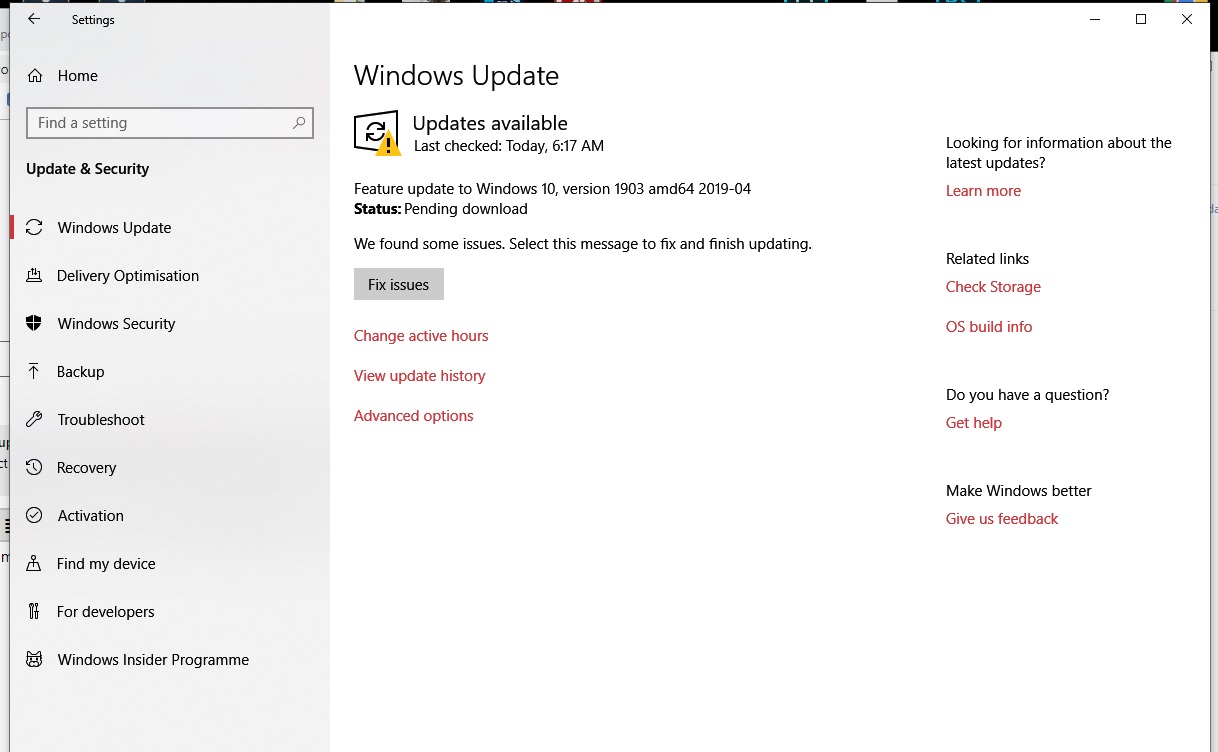Click the 'Feature update to Windows 10' text
This screenshot has height=752, width=1218.
(552, 189)
